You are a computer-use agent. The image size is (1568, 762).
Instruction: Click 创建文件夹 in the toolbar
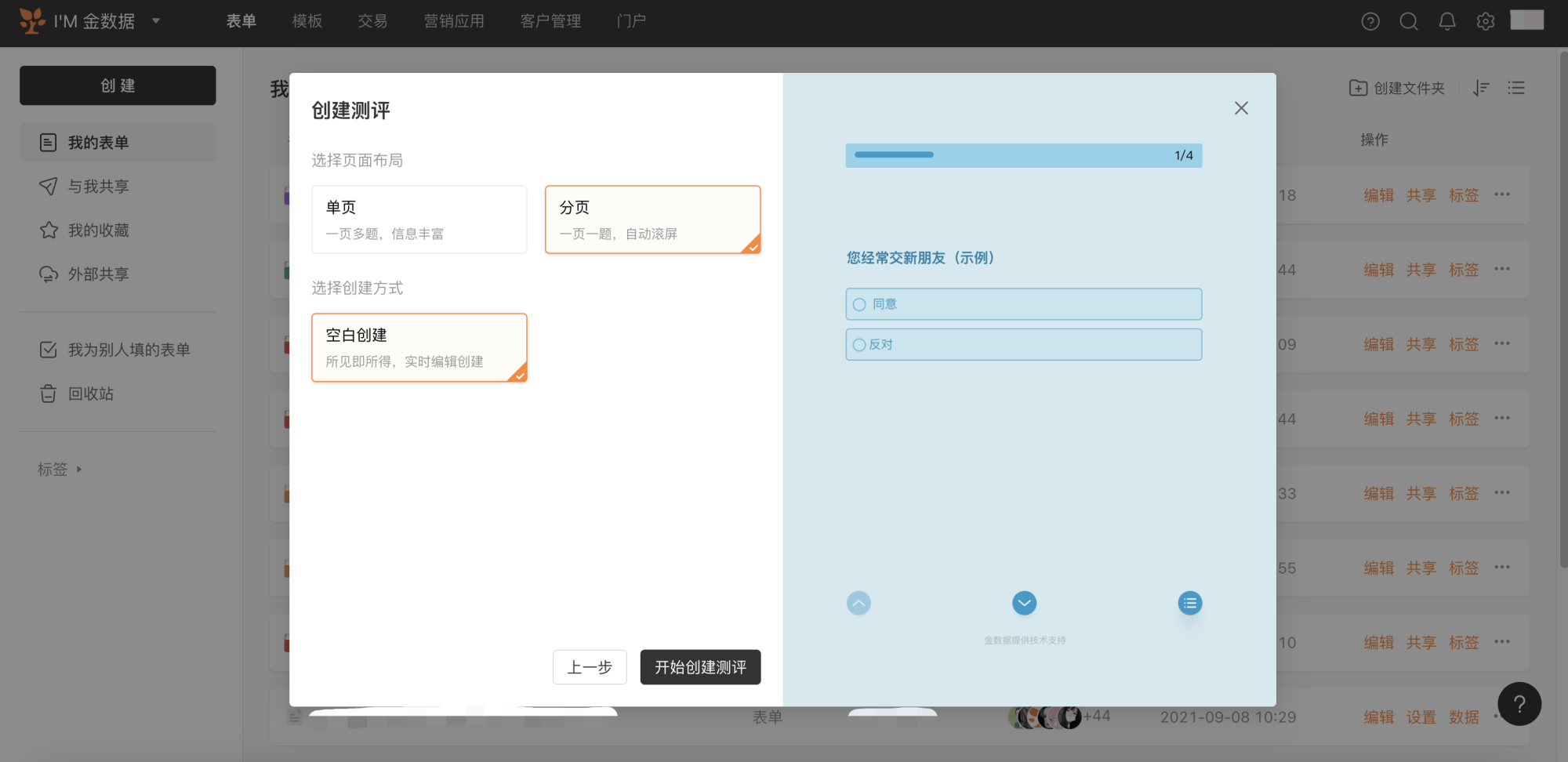click(x=1397, y=88)
